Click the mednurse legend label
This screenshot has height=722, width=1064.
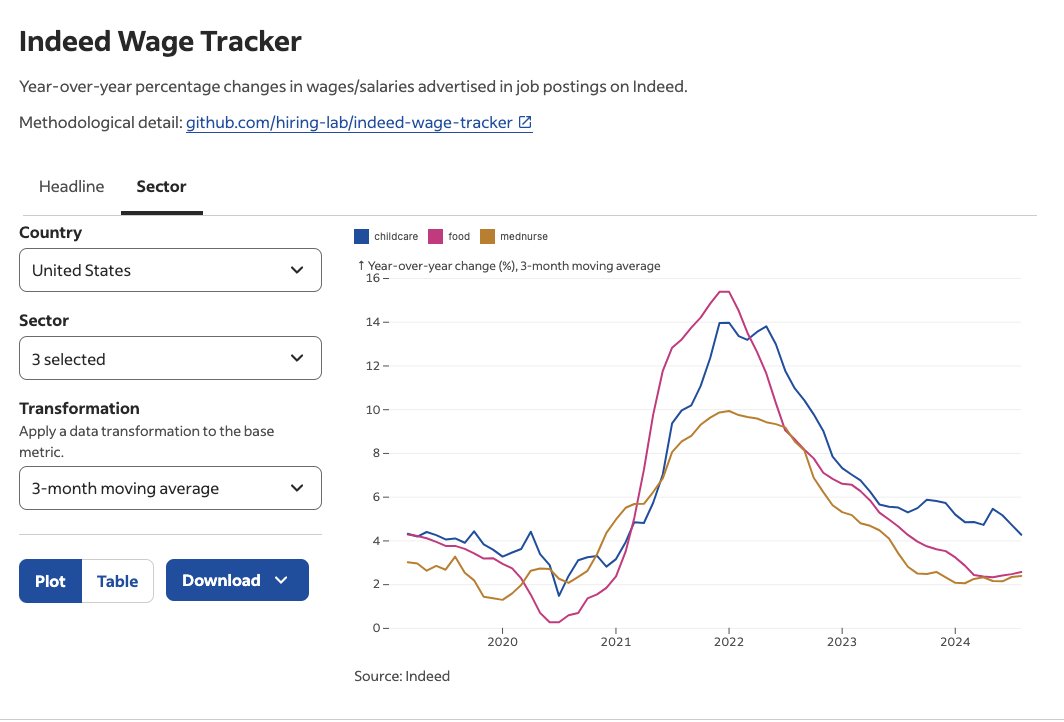point(524,236)
